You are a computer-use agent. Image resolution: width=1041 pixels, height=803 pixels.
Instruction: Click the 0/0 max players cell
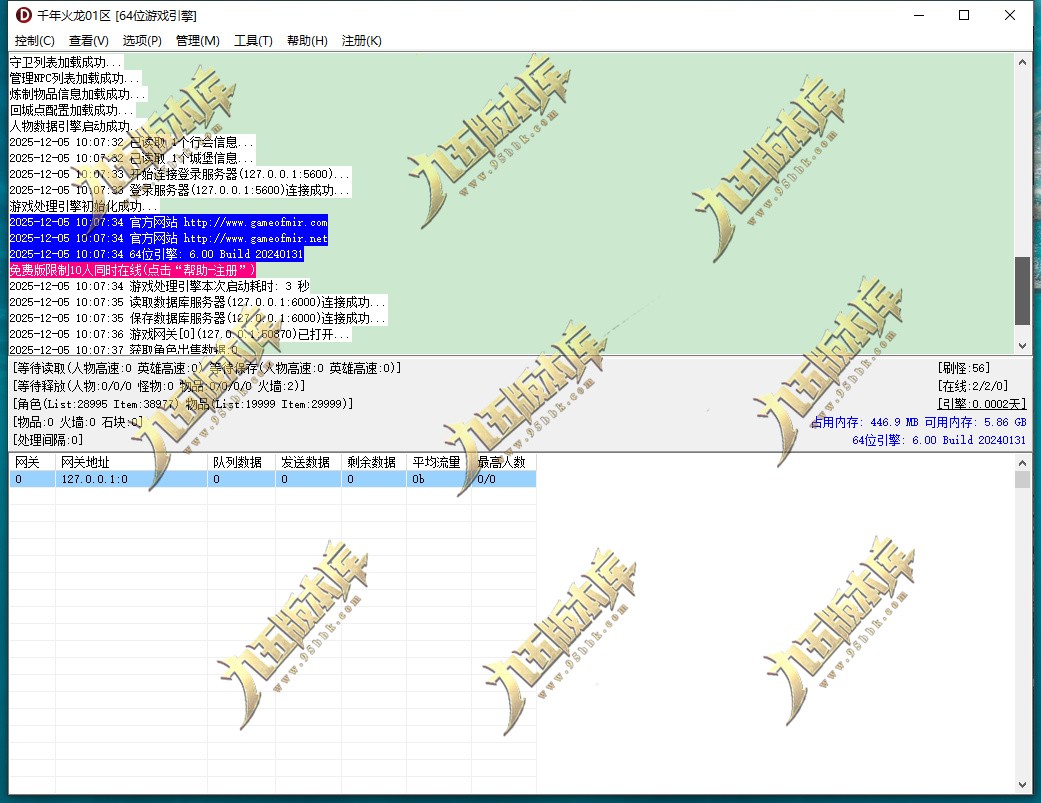tap(504, 479)
